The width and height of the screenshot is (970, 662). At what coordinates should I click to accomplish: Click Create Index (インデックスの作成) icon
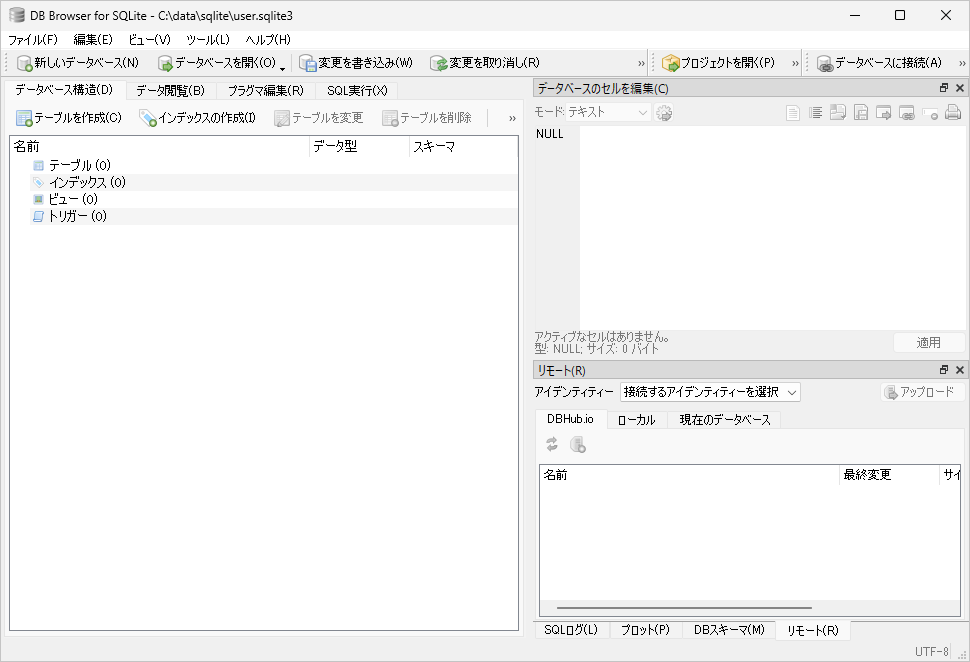(148, 118)
